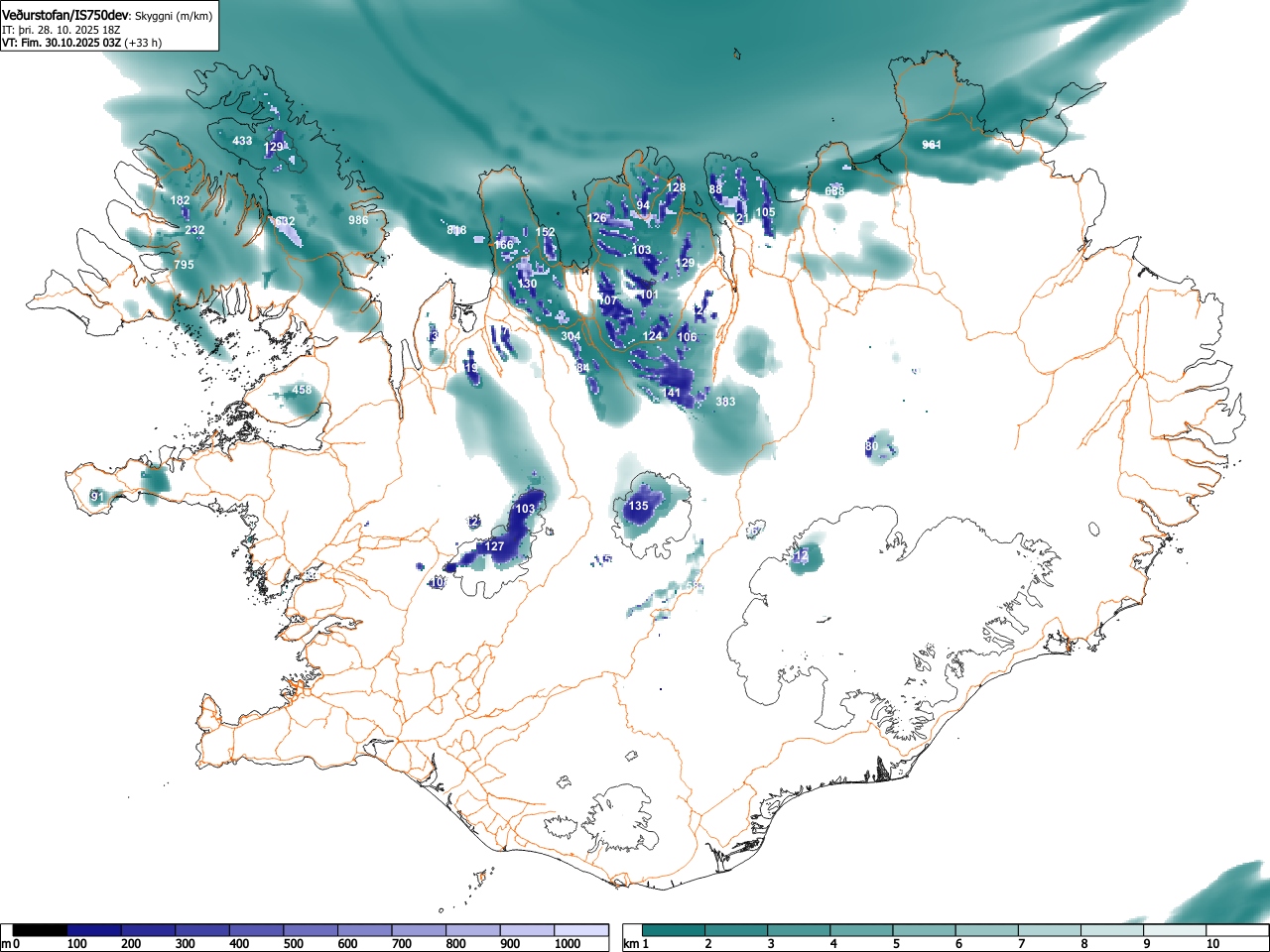This screenshot has width=1270, height=952.
Task: Click the '127' visibility value on the map
Action: (494, 546)
